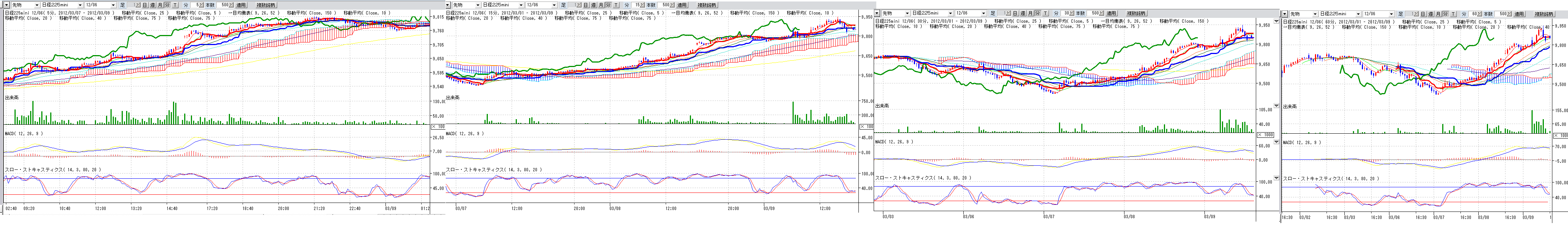Select tick T button in 5分 chart

coord(175,5)
